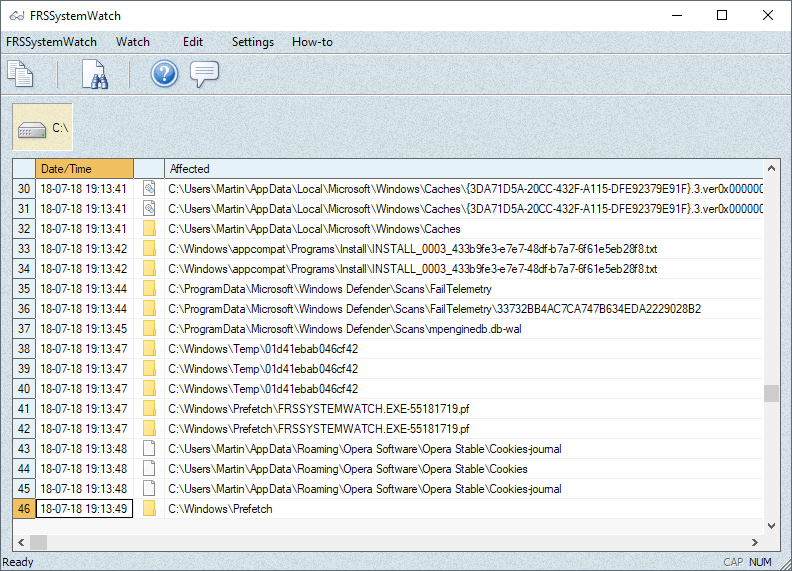Screen dimensions: 792x571
Task: Click date cell of row 34
Action: click(x=84, y=269)
